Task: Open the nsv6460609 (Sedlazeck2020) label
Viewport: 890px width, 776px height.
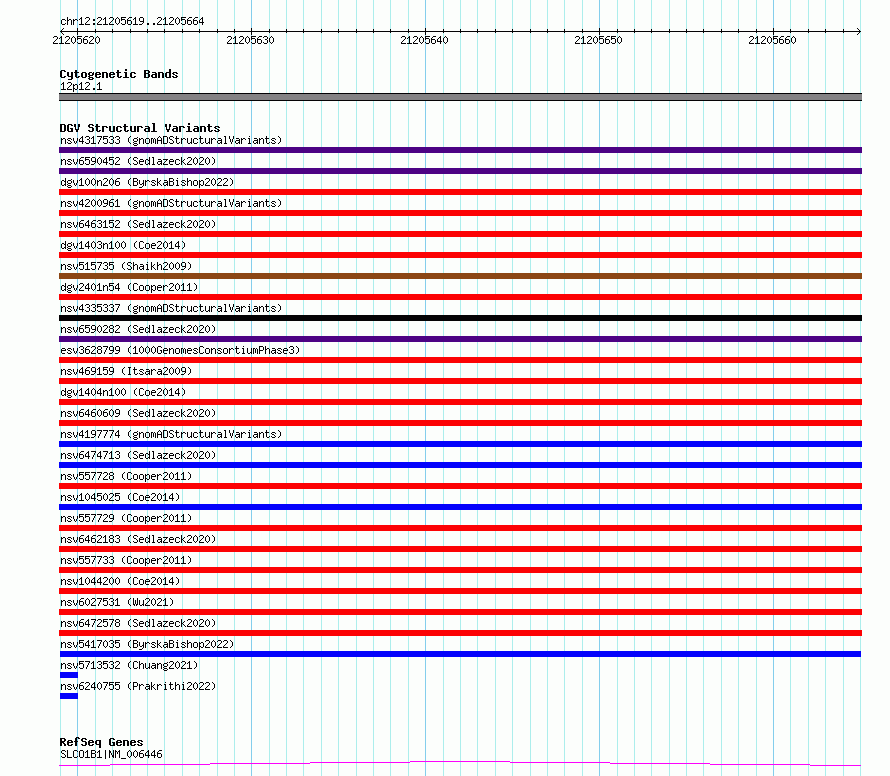Action: tap(138, 413)
